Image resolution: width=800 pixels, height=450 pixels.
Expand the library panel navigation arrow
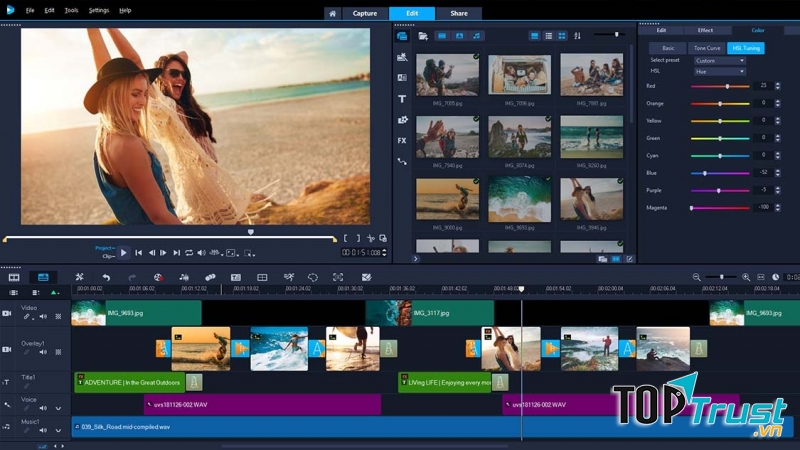[416, 259]
